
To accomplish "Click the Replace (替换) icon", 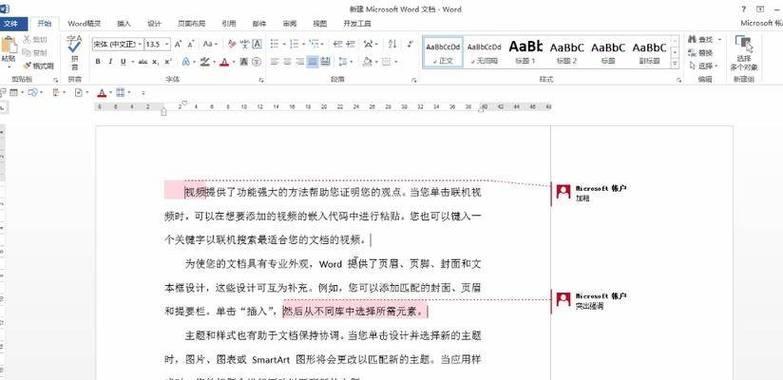I will (692, 52).
